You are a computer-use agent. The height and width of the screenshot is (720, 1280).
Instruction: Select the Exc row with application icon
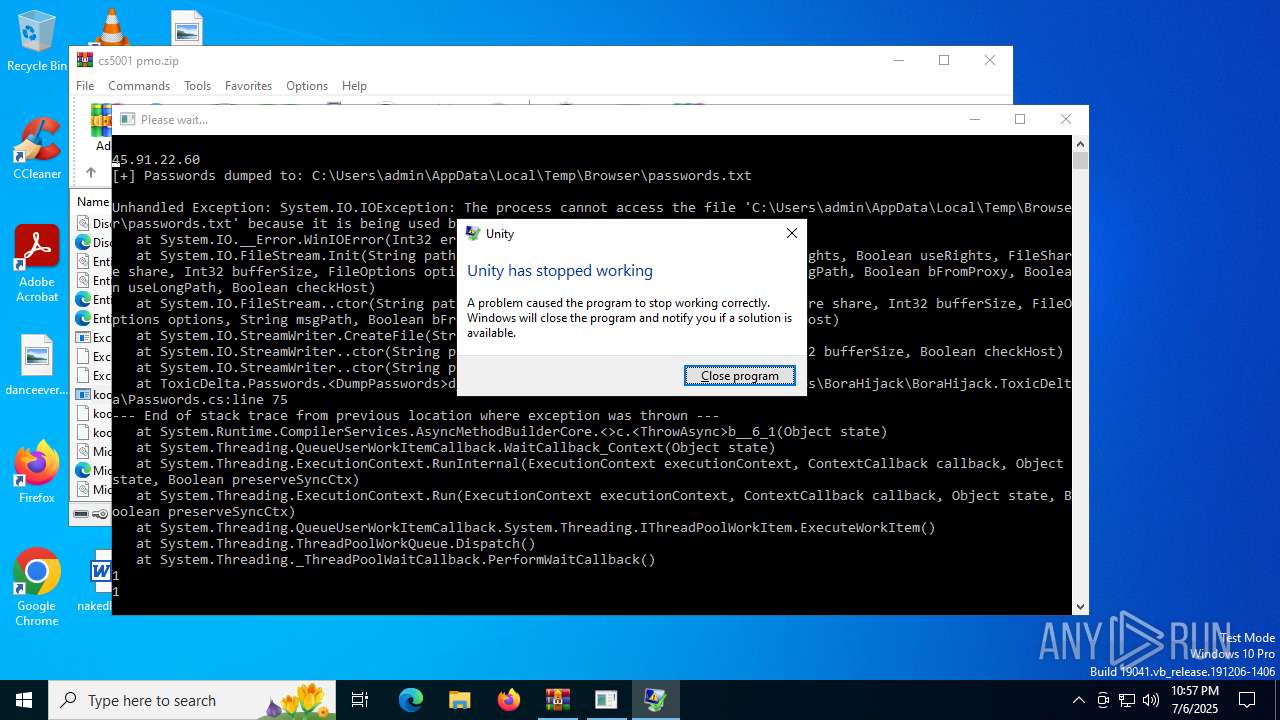[93, 338]
